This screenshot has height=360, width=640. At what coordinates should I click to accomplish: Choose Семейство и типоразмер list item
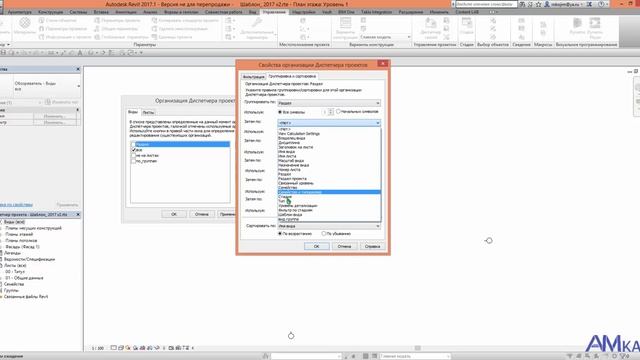tap(329, 192)
